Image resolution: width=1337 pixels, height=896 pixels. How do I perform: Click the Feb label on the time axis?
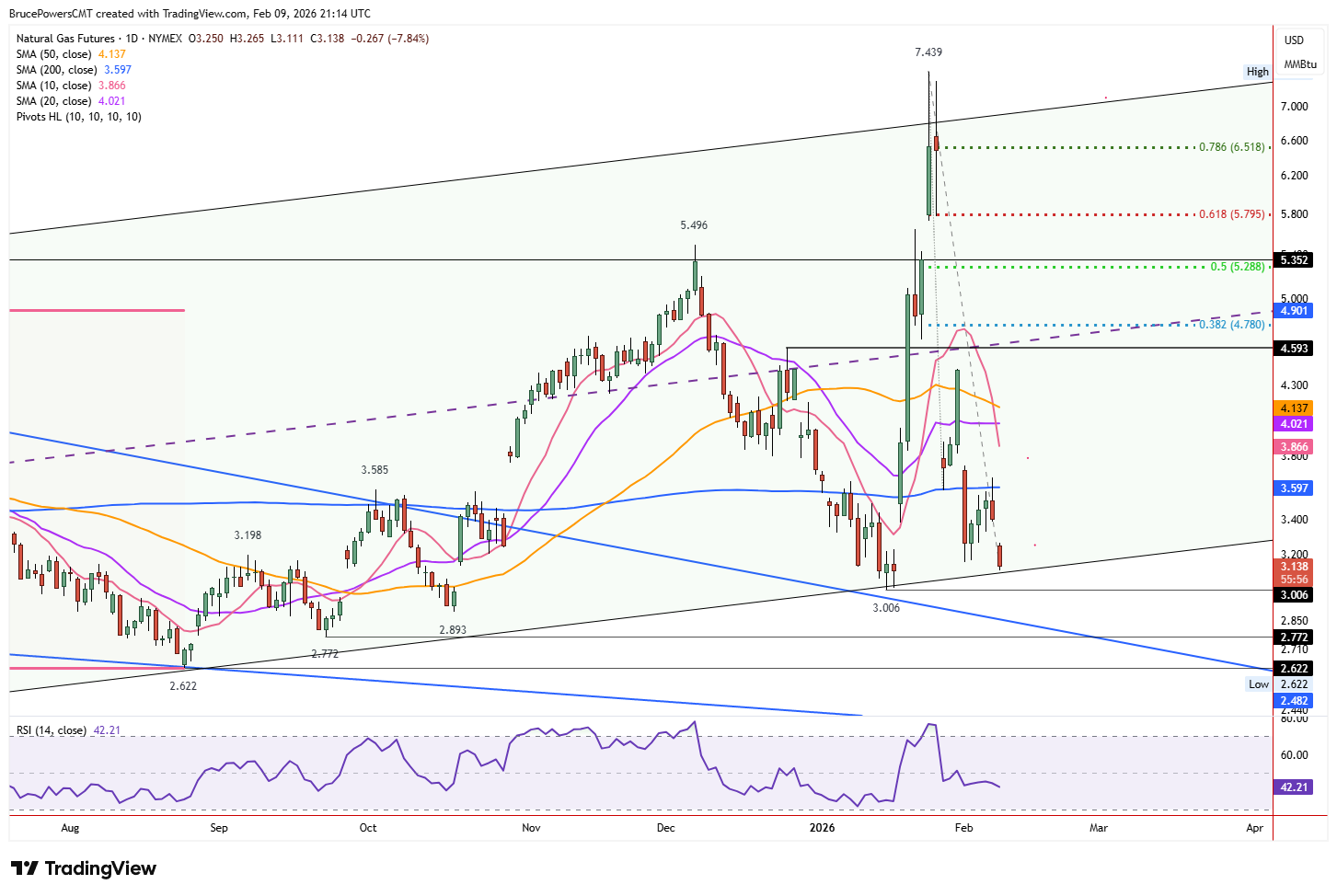(x=962, y=828)
